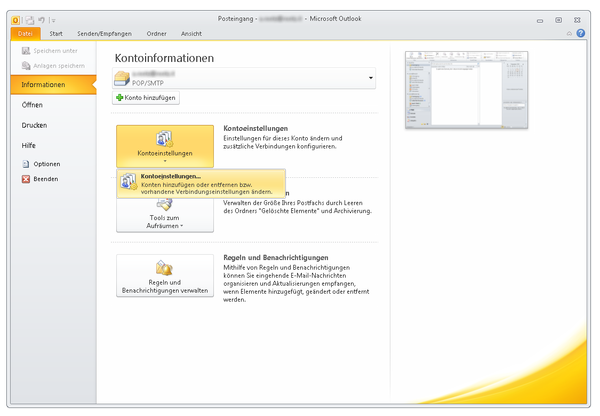Open Outlook help via the question mark icon

pos(581,33)
